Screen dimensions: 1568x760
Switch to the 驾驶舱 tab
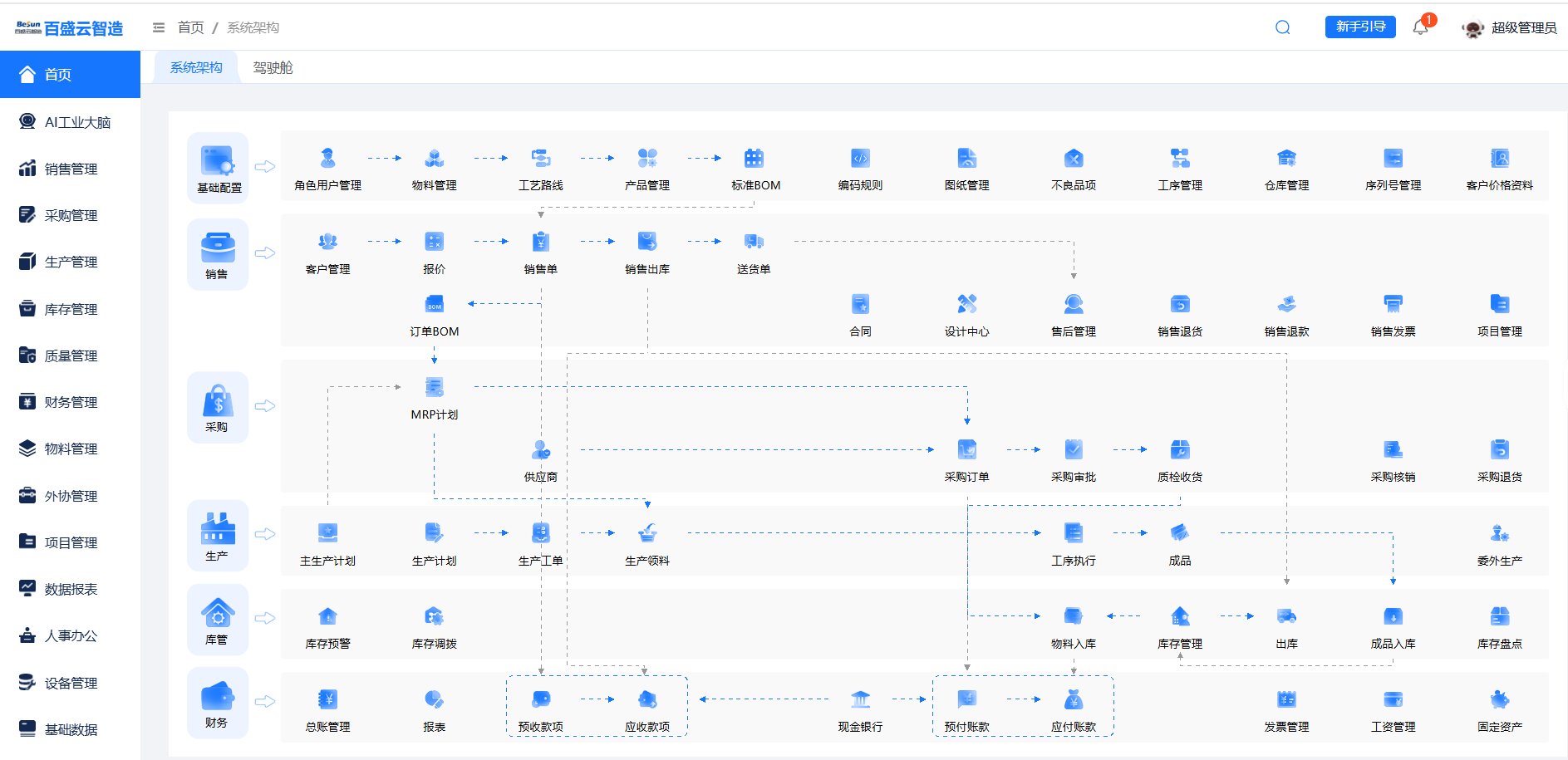pos(273,67)
